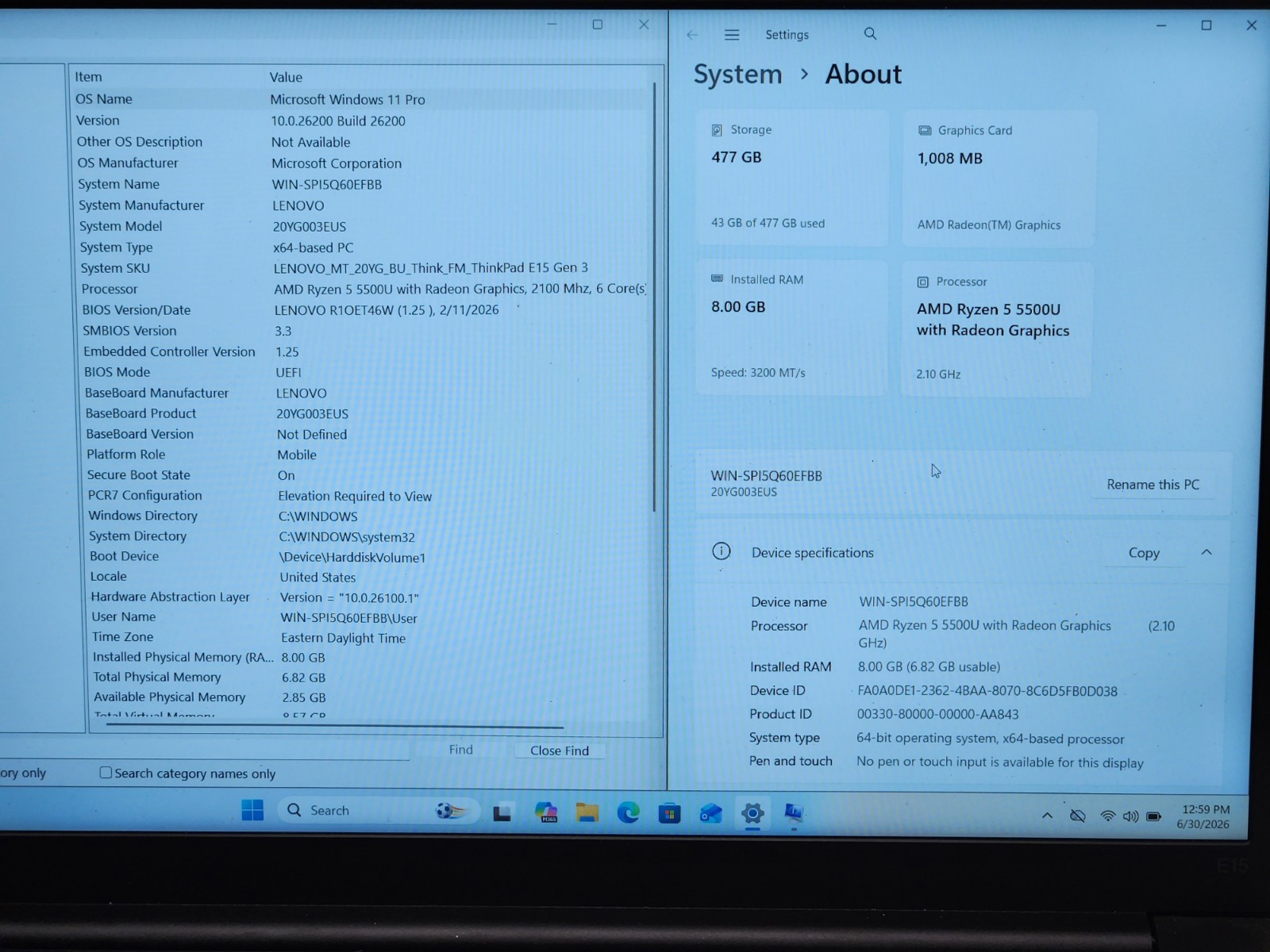The width and height of the screenshot is (1270, 952).
Task: Select the BaseBoard Product row
Action: [x=366, y=413]
